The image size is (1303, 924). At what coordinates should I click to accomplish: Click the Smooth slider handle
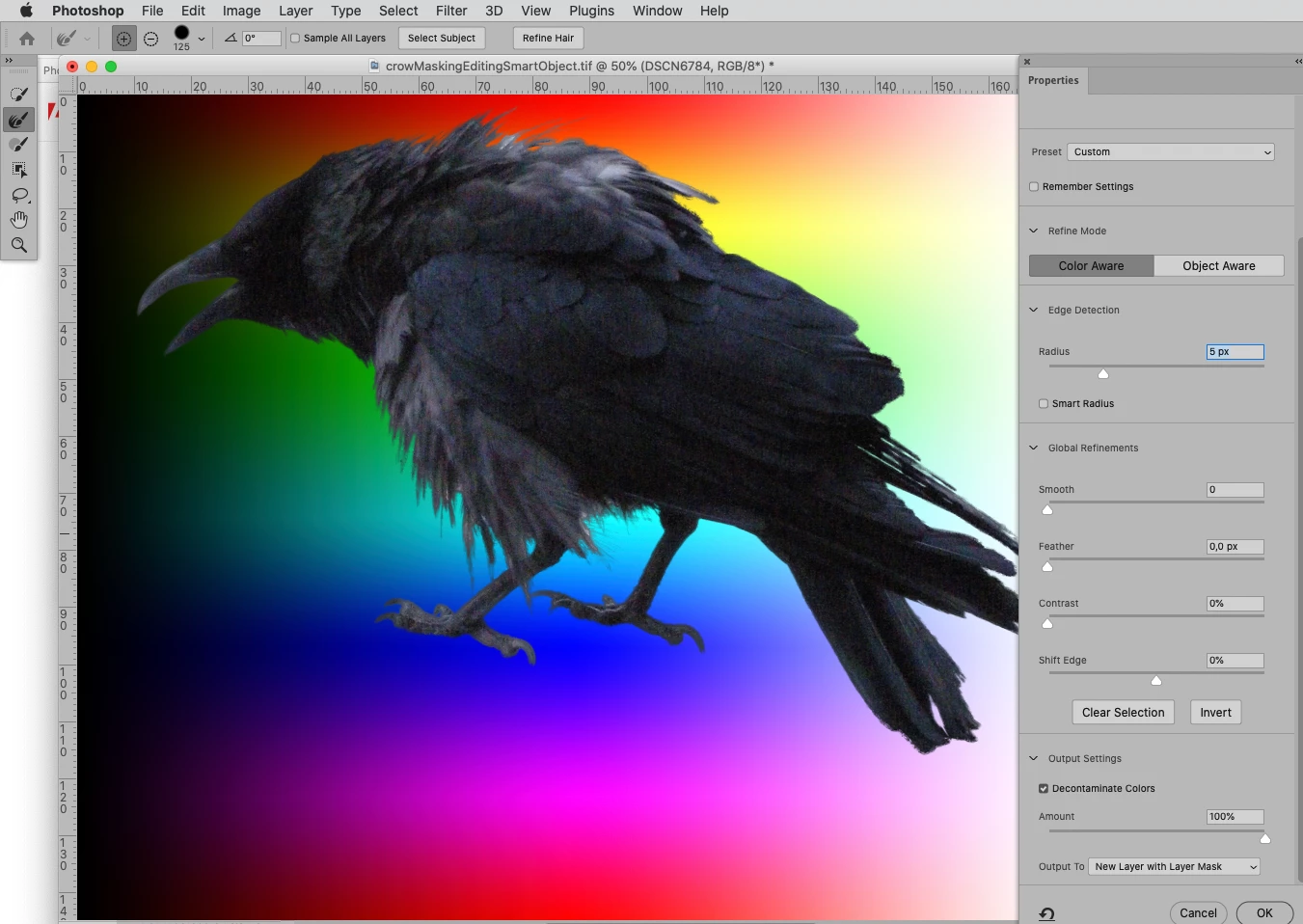click(1047, 510)
